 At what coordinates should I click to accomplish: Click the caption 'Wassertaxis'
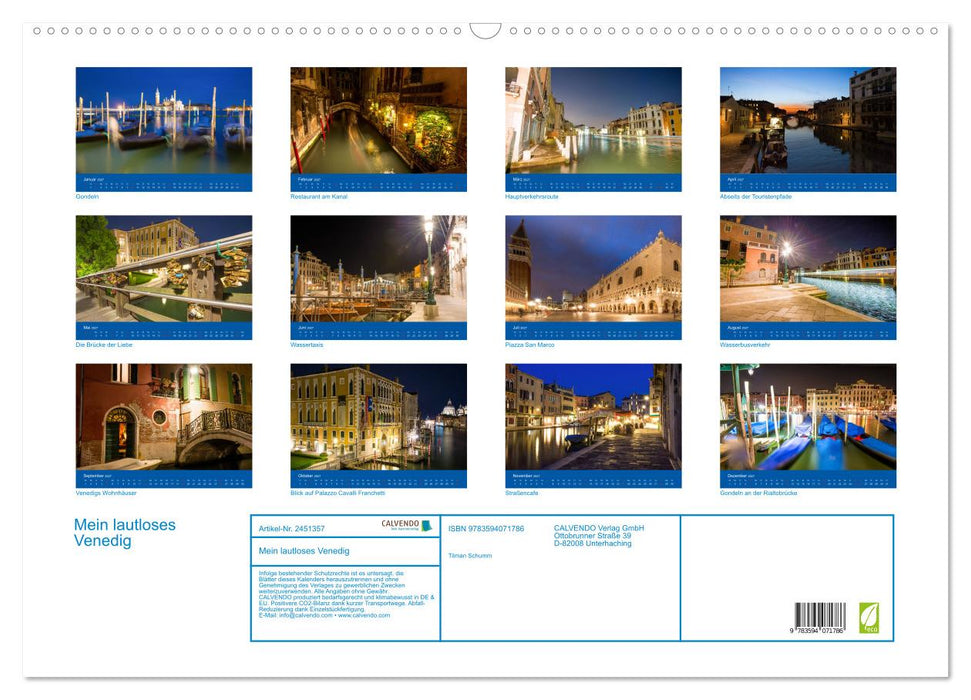tap(307, 344)
